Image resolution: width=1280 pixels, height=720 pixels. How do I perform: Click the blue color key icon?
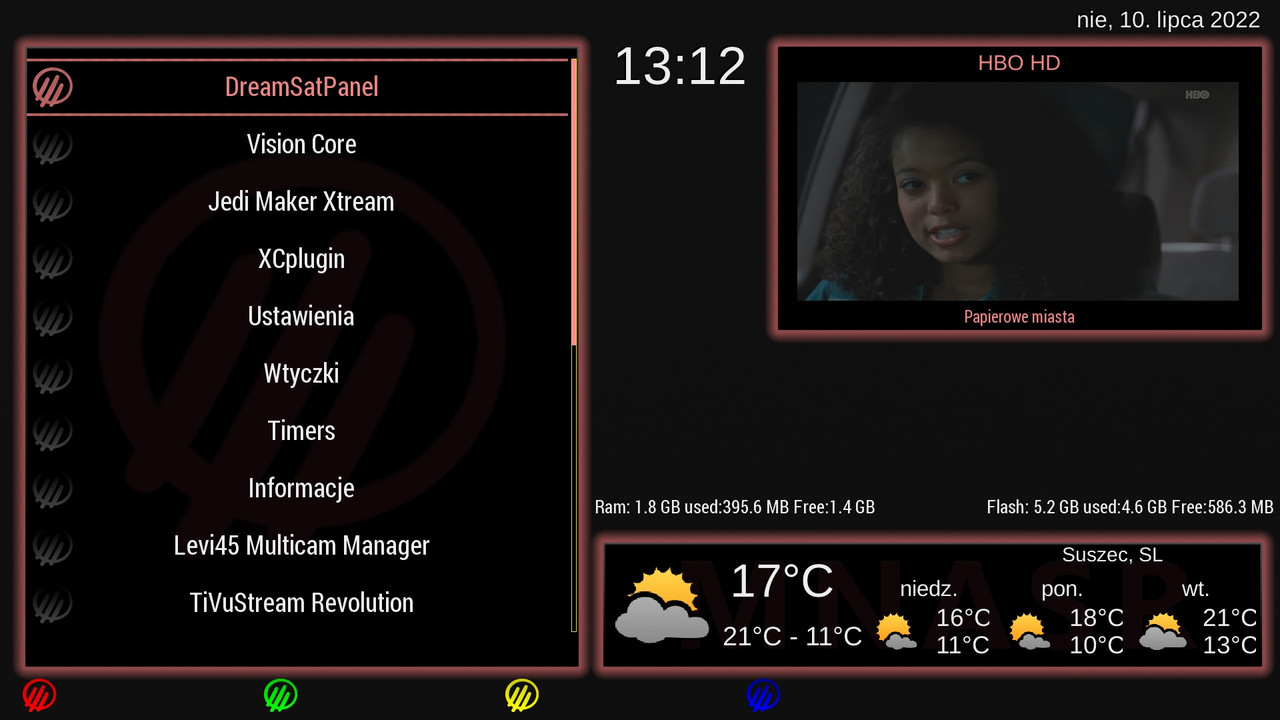763,695
